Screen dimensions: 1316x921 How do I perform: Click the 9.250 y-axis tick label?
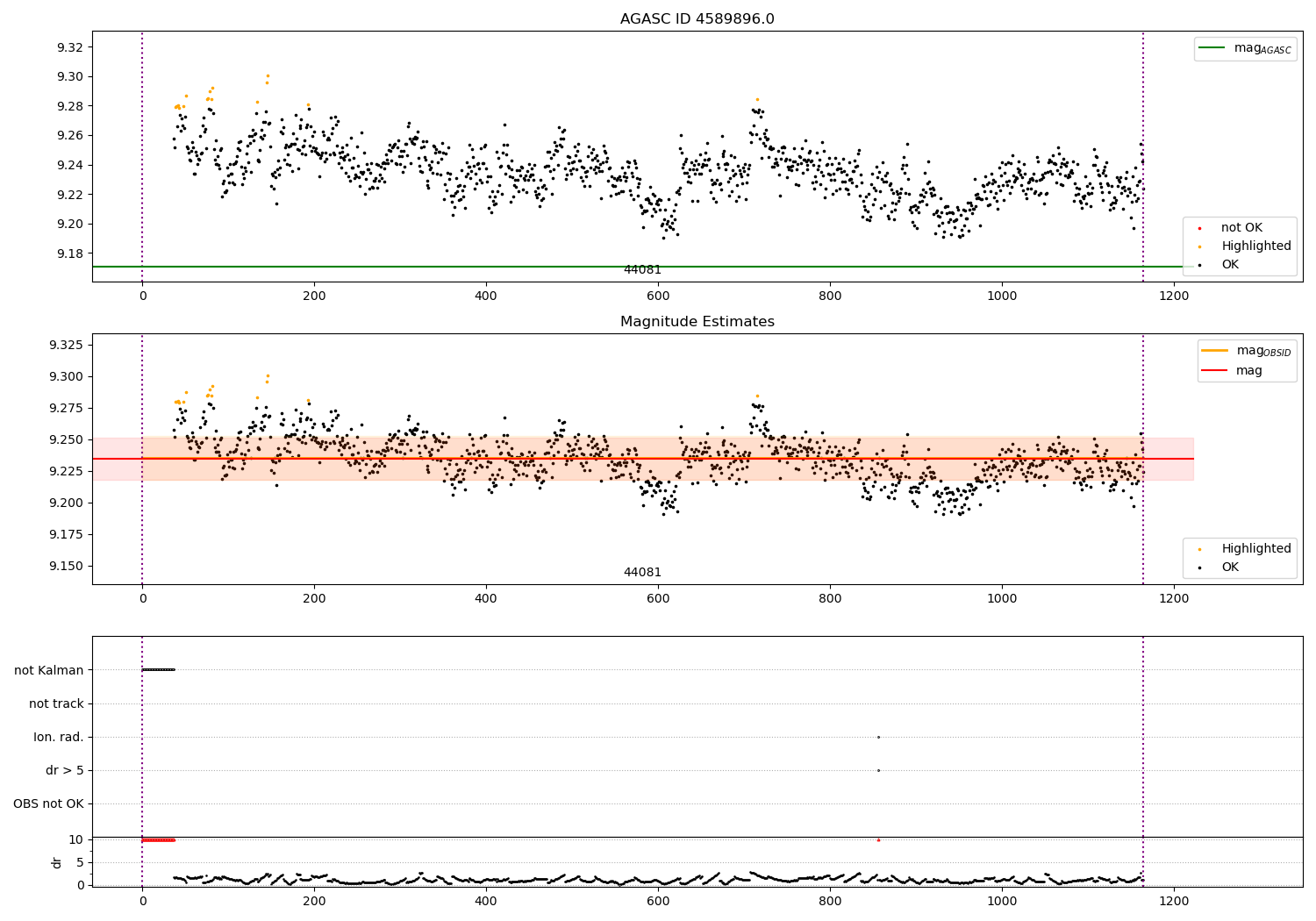[x=65, y=439]
